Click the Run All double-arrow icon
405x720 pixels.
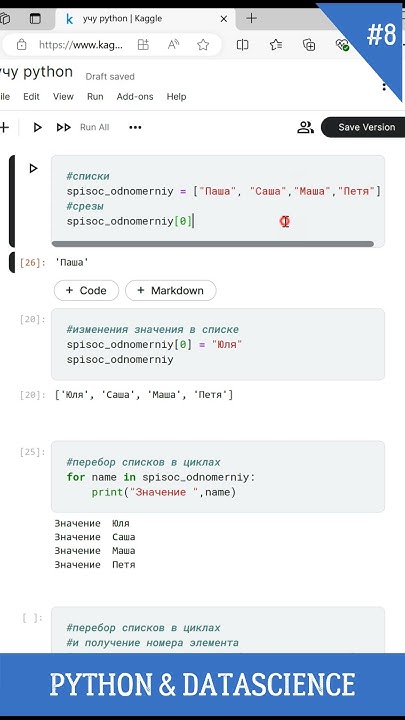pyautogui.click(x=64, y=128)
